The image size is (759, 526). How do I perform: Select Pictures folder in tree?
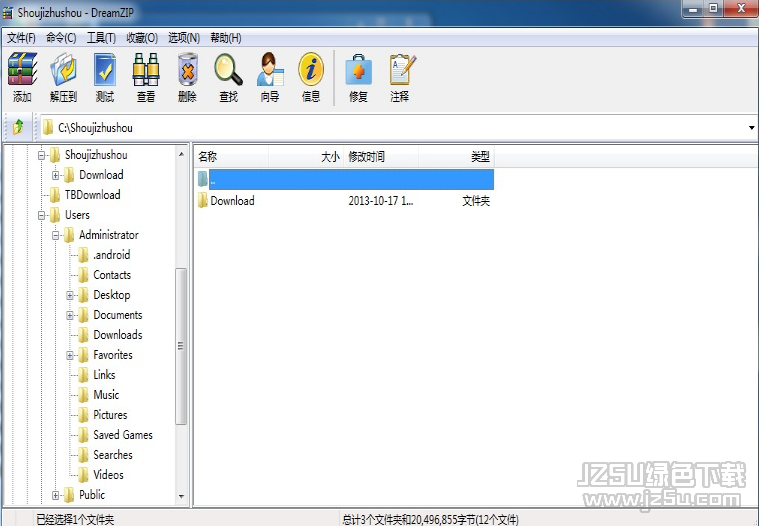tap(110, 415)
